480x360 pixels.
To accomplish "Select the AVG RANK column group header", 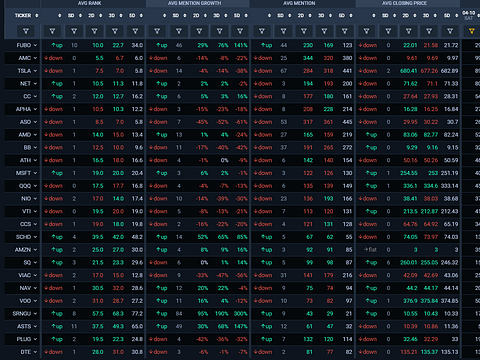I will [89, 3].
